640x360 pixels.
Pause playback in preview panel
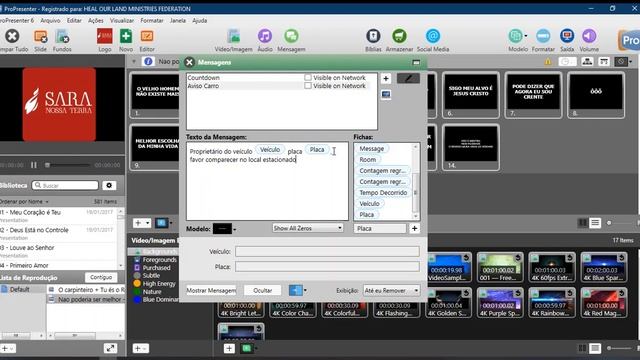click(34, 165)
